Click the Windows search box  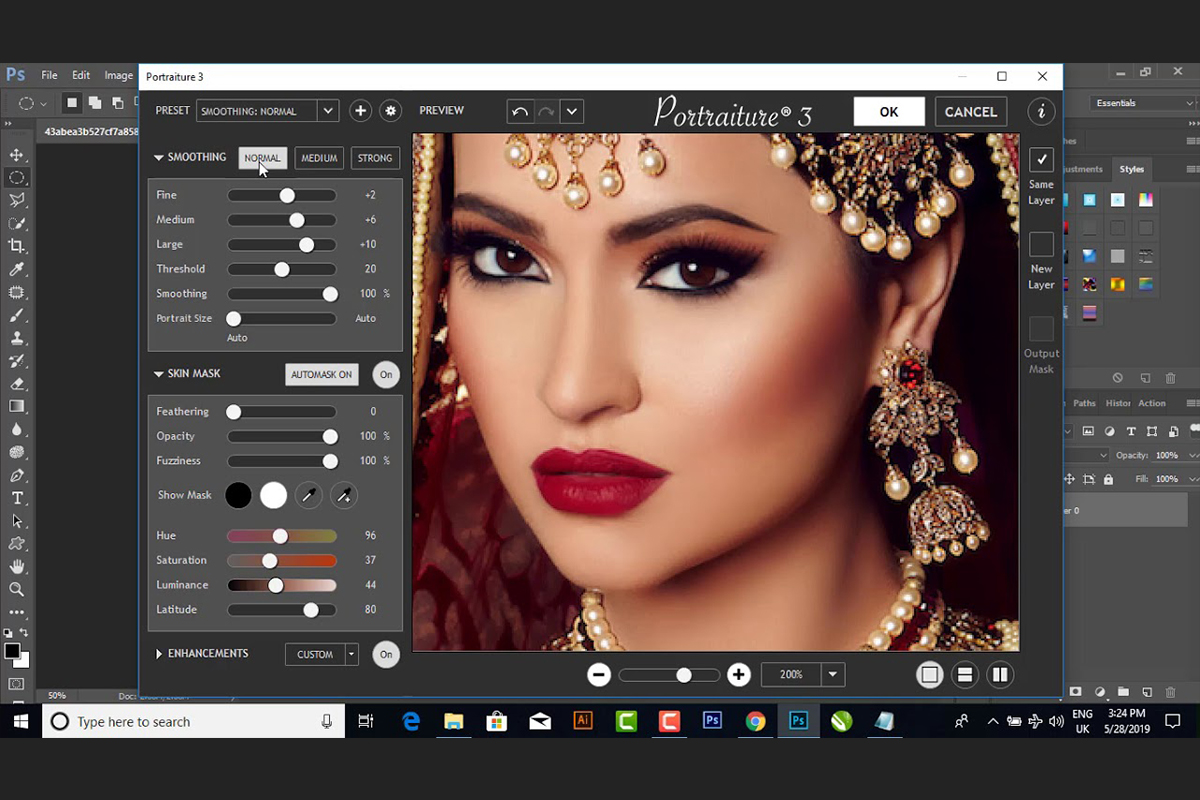pos(193,722)
